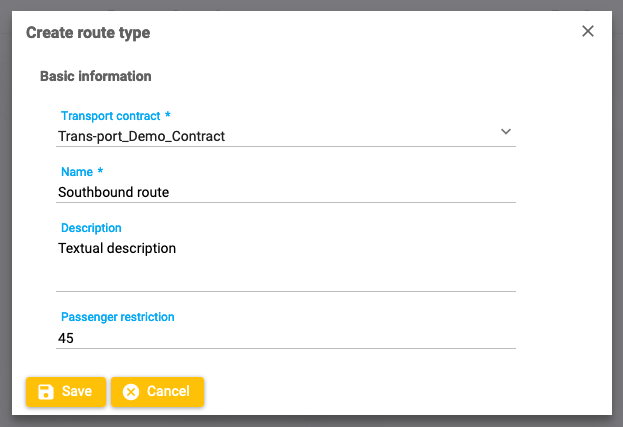Close the Create route type dialog
623x427 pixels.
(588, 31)
